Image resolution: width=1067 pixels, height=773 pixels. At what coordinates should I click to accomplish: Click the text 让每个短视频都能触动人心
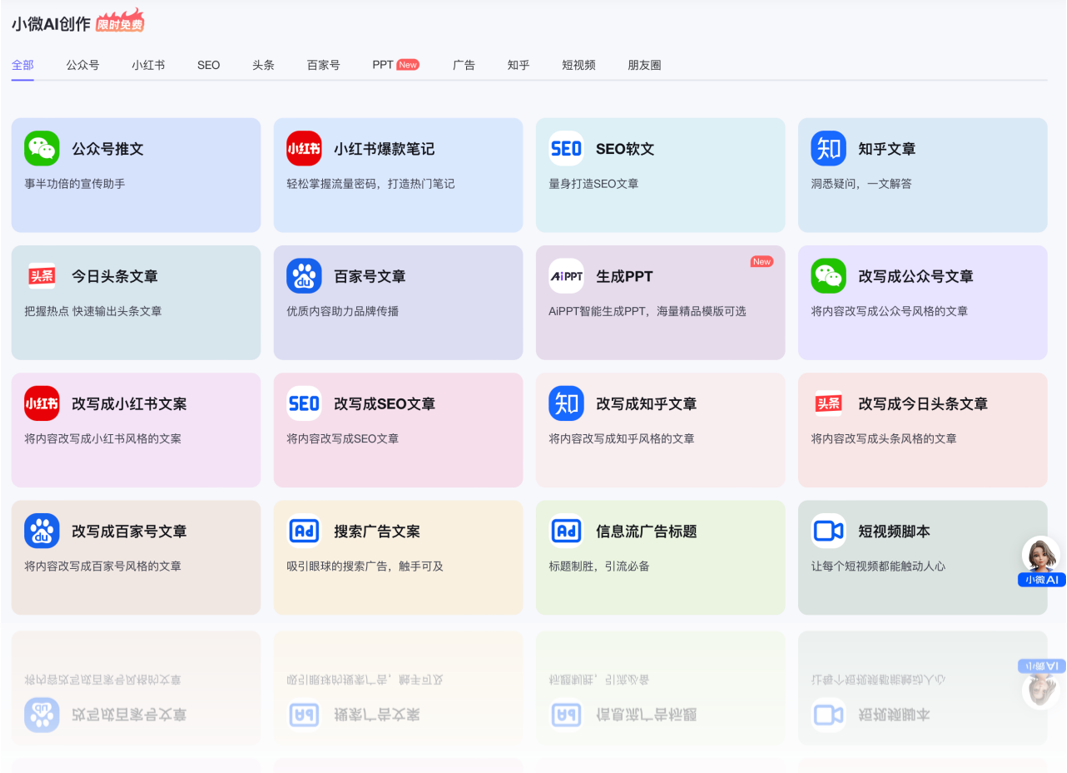click(878, 566)
